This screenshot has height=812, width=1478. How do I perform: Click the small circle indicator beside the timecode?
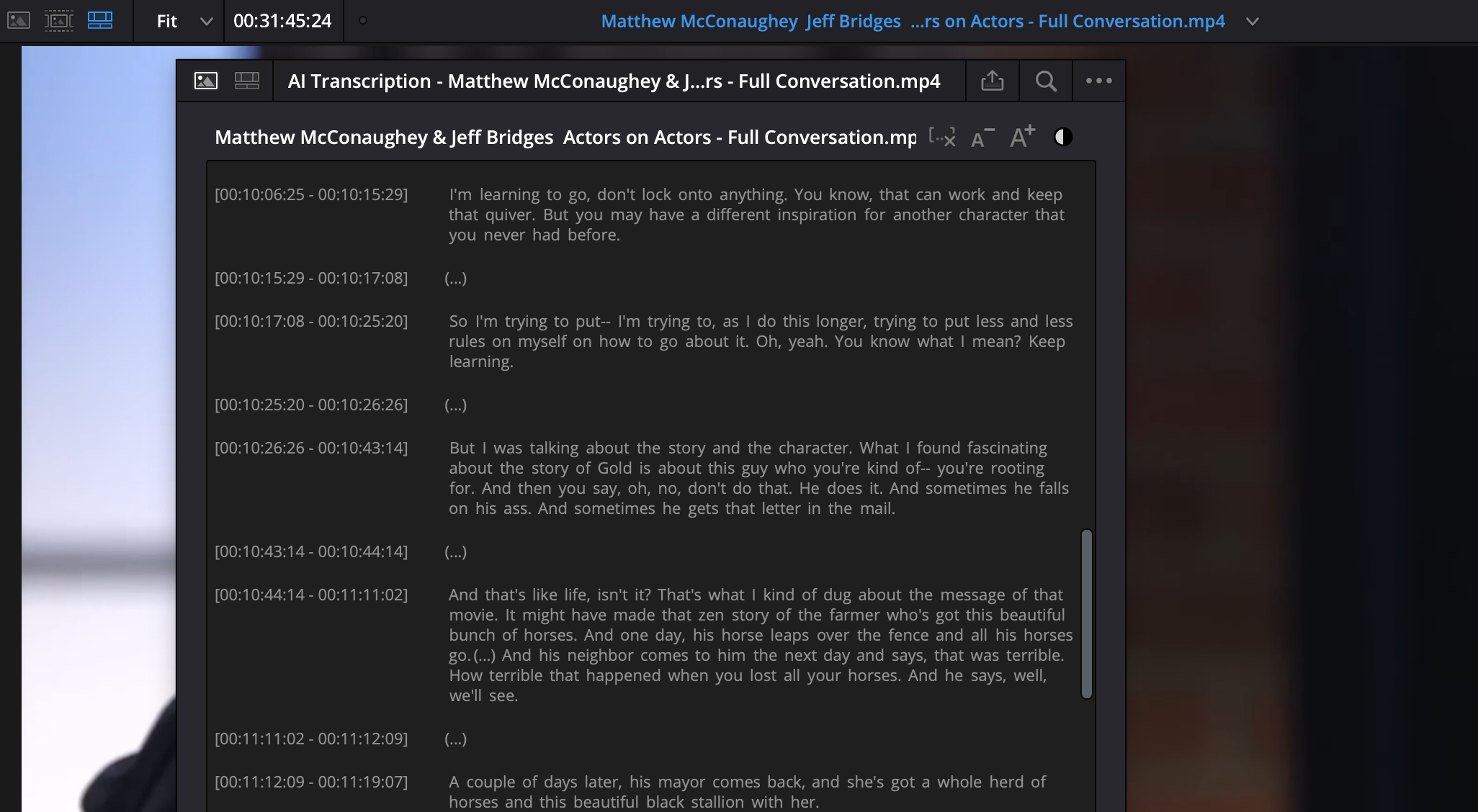point(363,20)
